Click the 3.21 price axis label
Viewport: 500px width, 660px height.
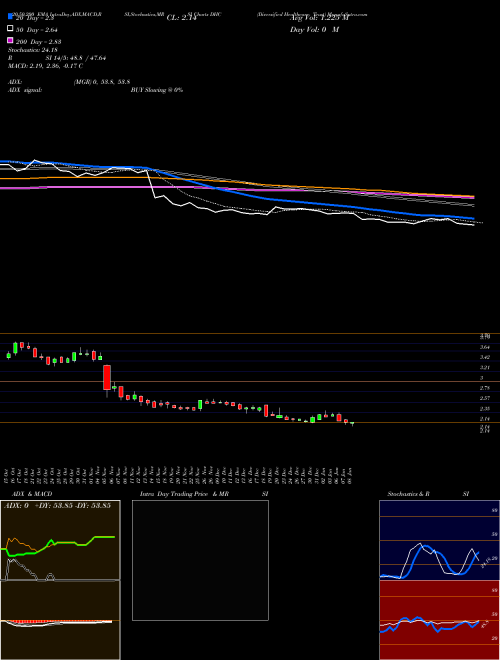485,367
